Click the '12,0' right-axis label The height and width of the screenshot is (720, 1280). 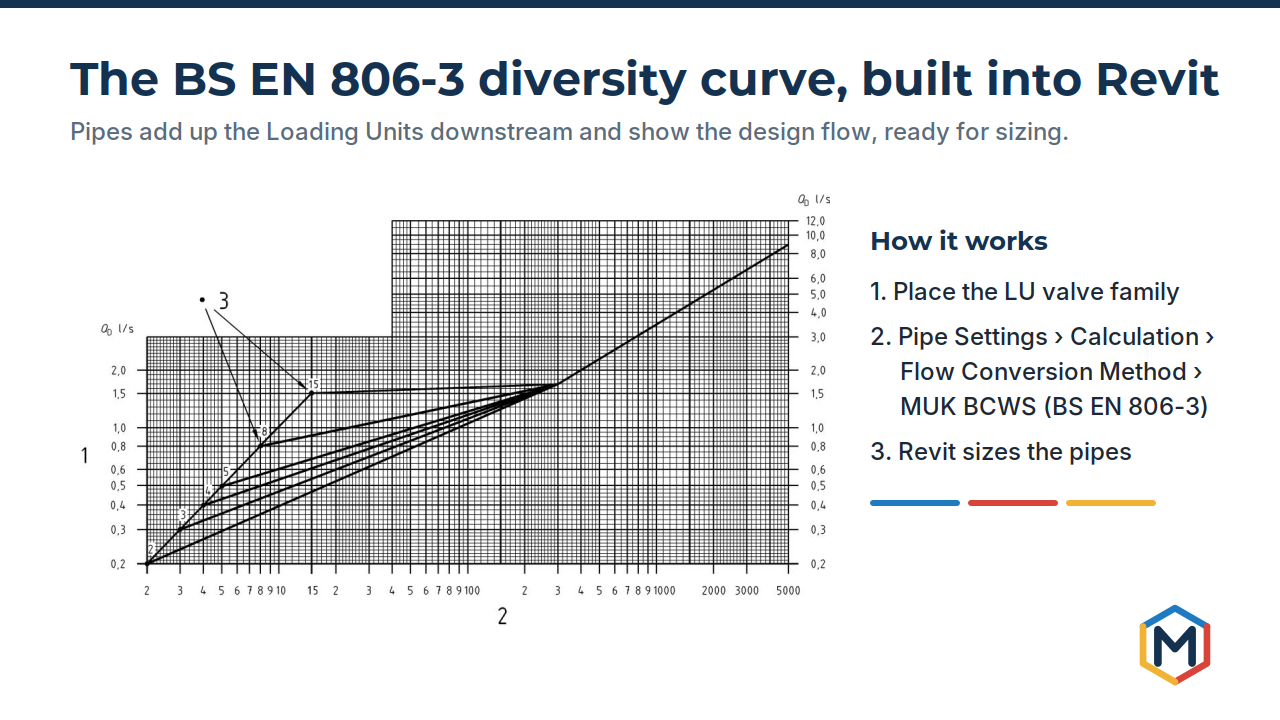tap(817, 221)
